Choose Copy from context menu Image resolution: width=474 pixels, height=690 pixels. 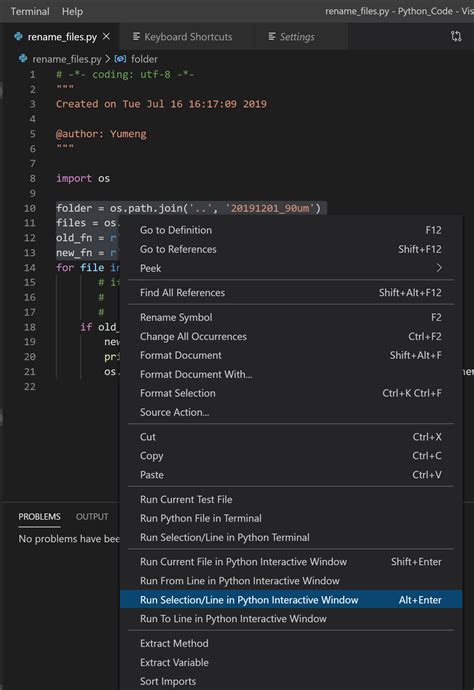(290, 455)
